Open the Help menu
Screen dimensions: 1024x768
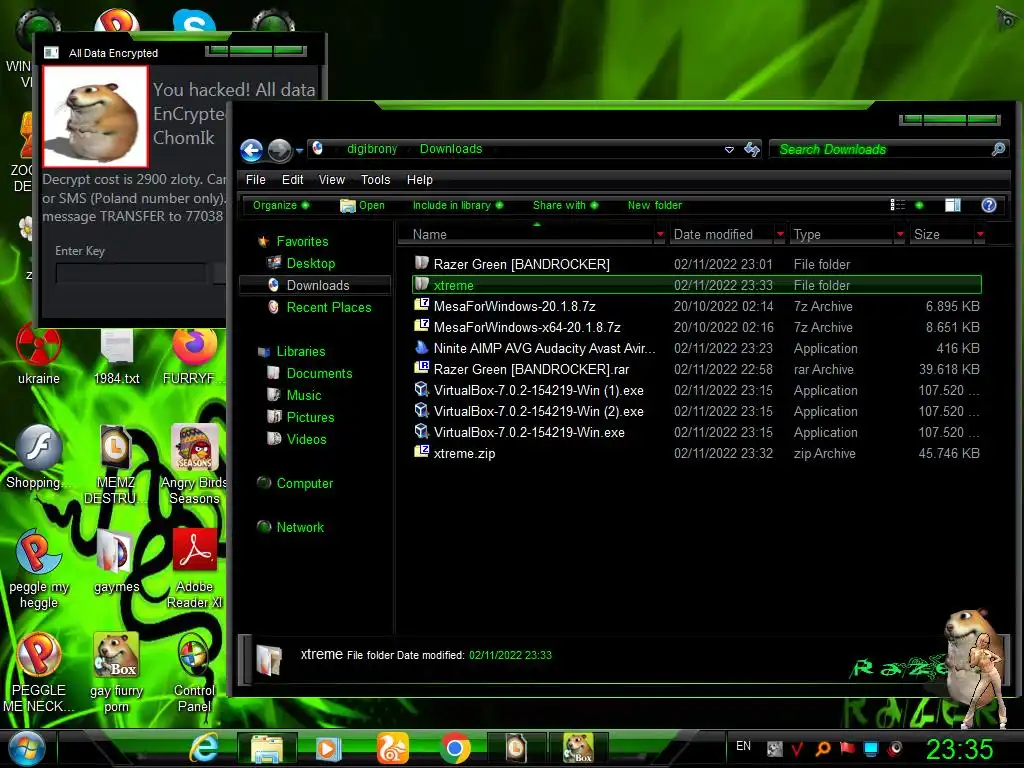419,180
